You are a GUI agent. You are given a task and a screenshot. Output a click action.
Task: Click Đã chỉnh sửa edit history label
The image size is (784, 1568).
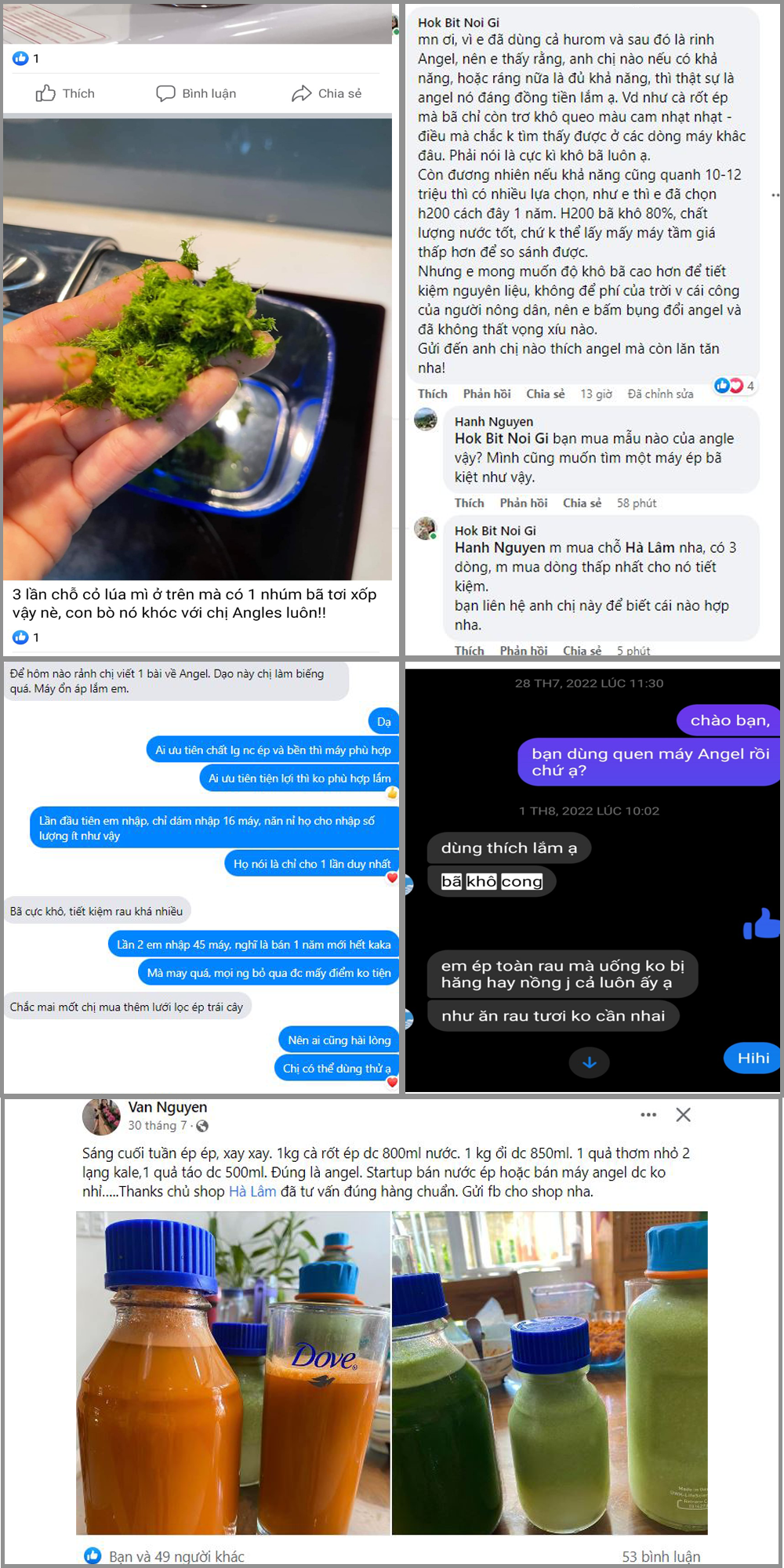click(660, 394)
